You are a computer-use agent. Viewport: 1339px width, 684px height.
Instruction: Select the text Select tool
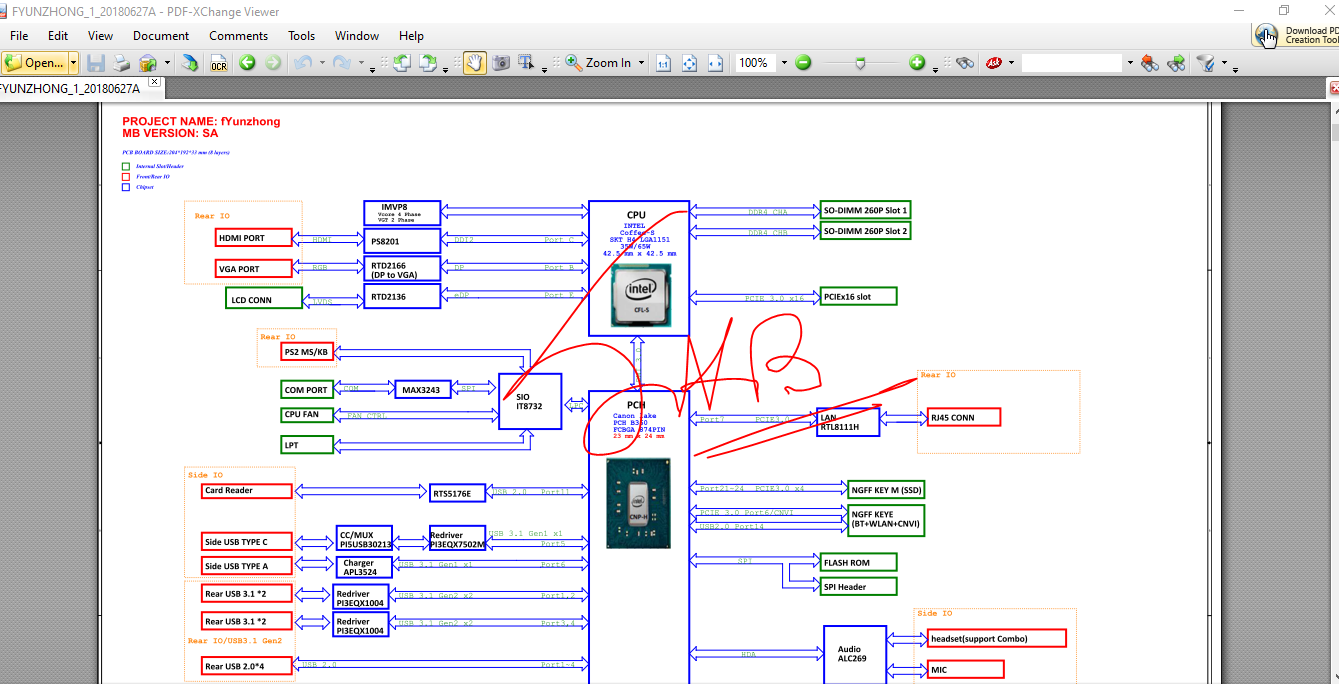pyautogui.click(x=526, y=63)
